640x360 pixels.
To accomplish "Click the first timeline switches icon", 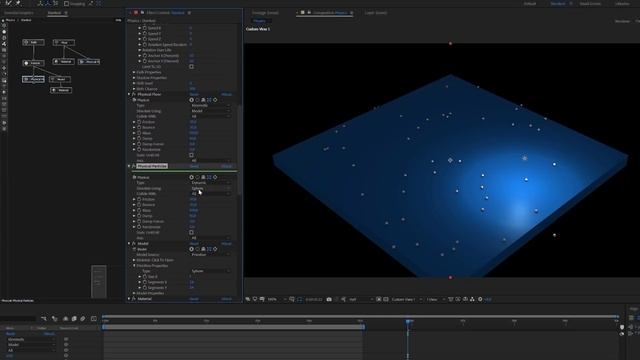I will coord(44,318).
